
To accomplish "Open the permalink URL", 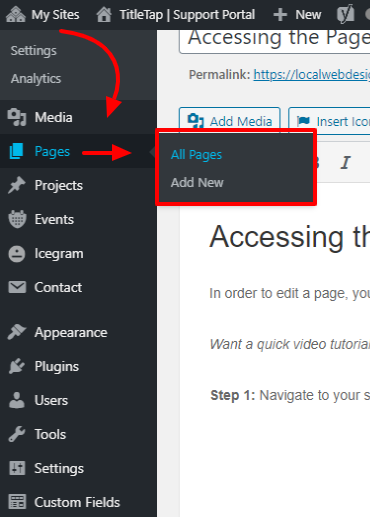I will click(312, 75).
